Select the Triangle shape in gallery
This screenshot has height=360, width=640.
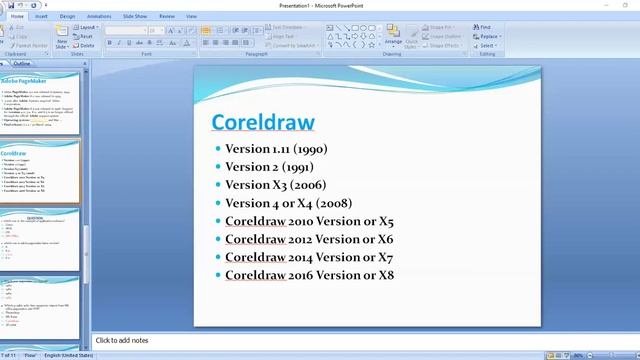[330, 36]
